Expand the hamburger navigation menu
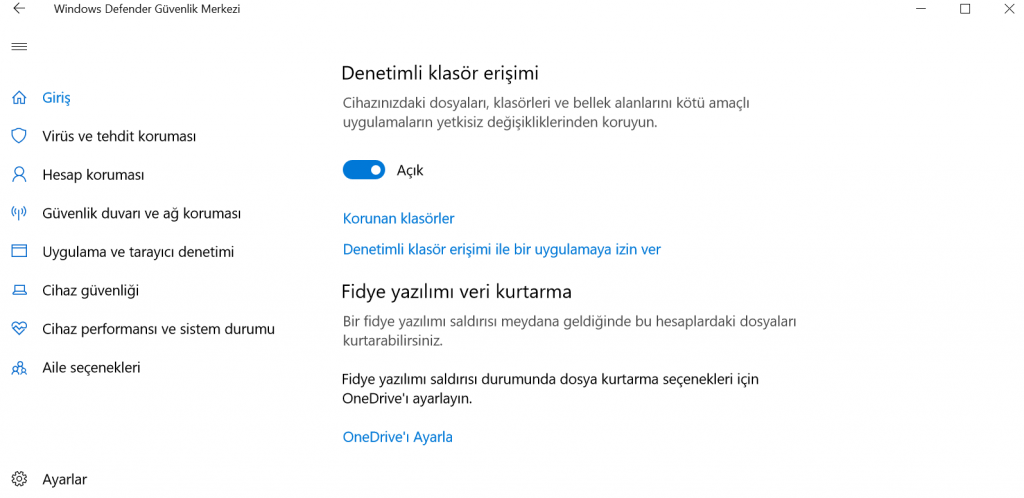Image resolution: width=1024 pixels, height=498 pixels. click(x=19, y=47)
